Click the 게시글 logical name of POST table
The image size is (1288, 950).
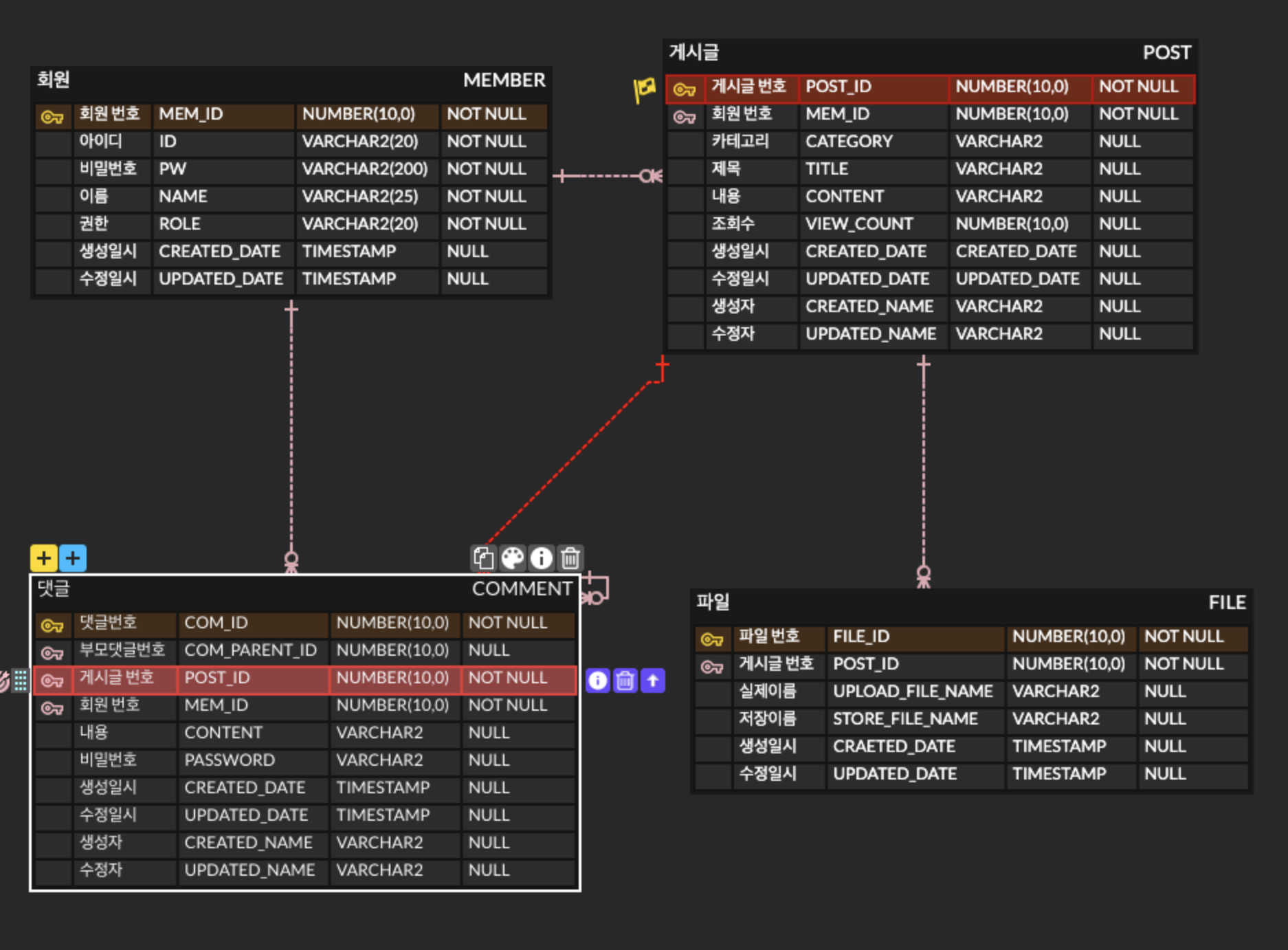(x=694, y=52)
